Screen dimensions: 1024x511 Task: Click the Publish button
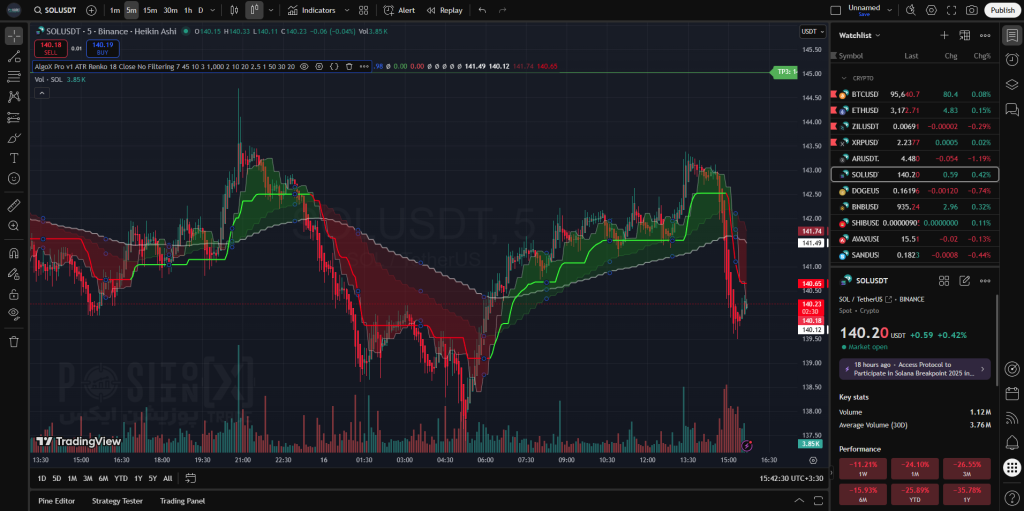pos(1002,10)
